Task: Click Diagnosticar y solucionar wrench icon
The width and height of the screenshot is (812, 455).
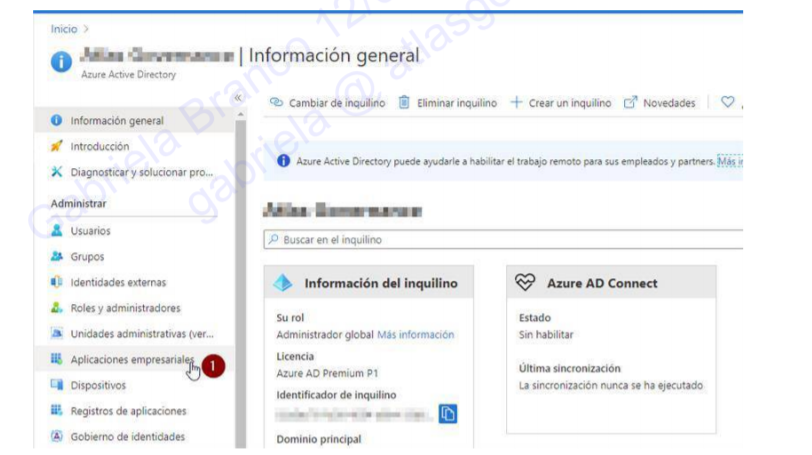Action: [56, 171]
